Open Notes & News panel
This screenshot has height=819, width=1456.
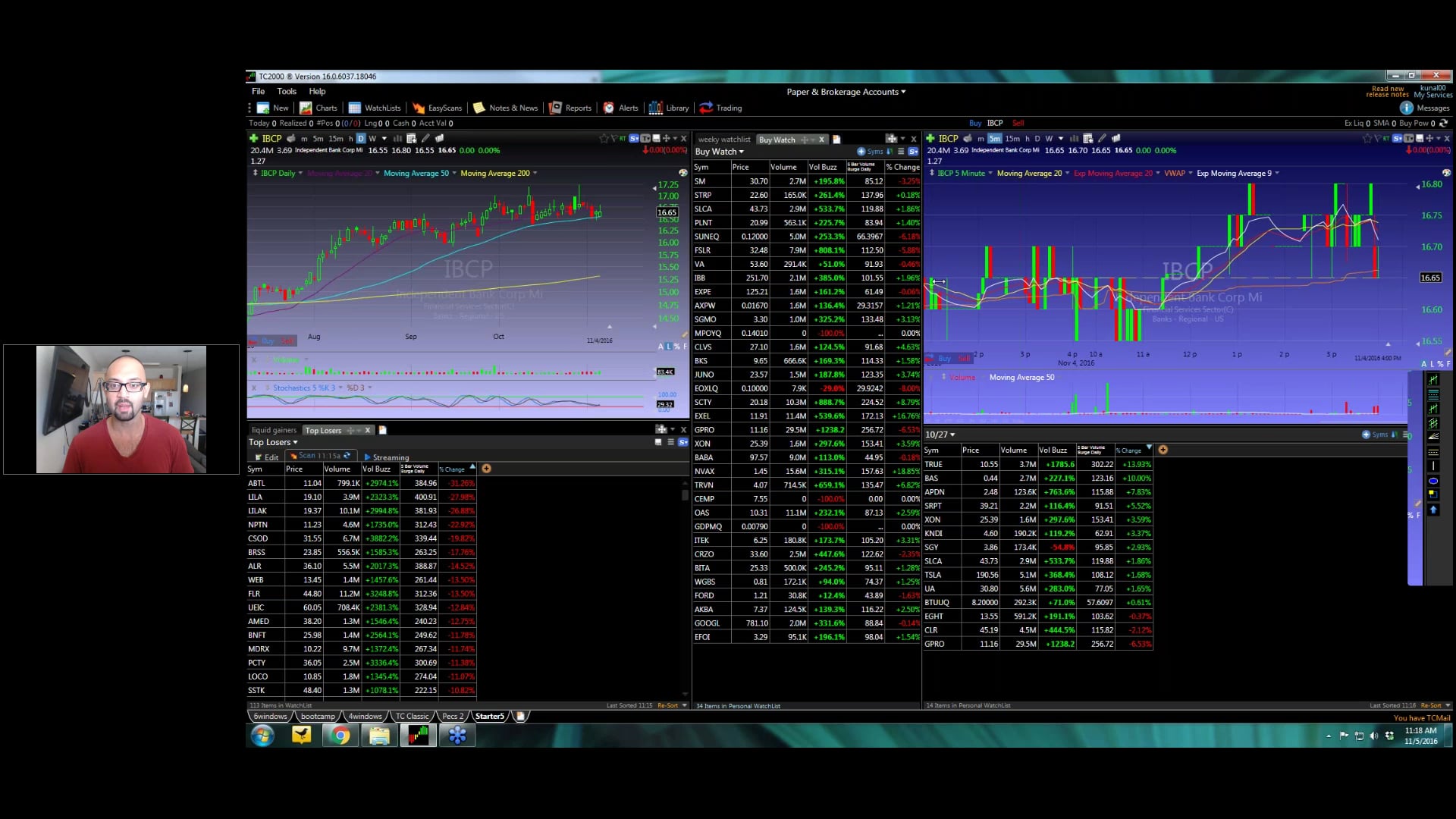[x=505, y=108]
